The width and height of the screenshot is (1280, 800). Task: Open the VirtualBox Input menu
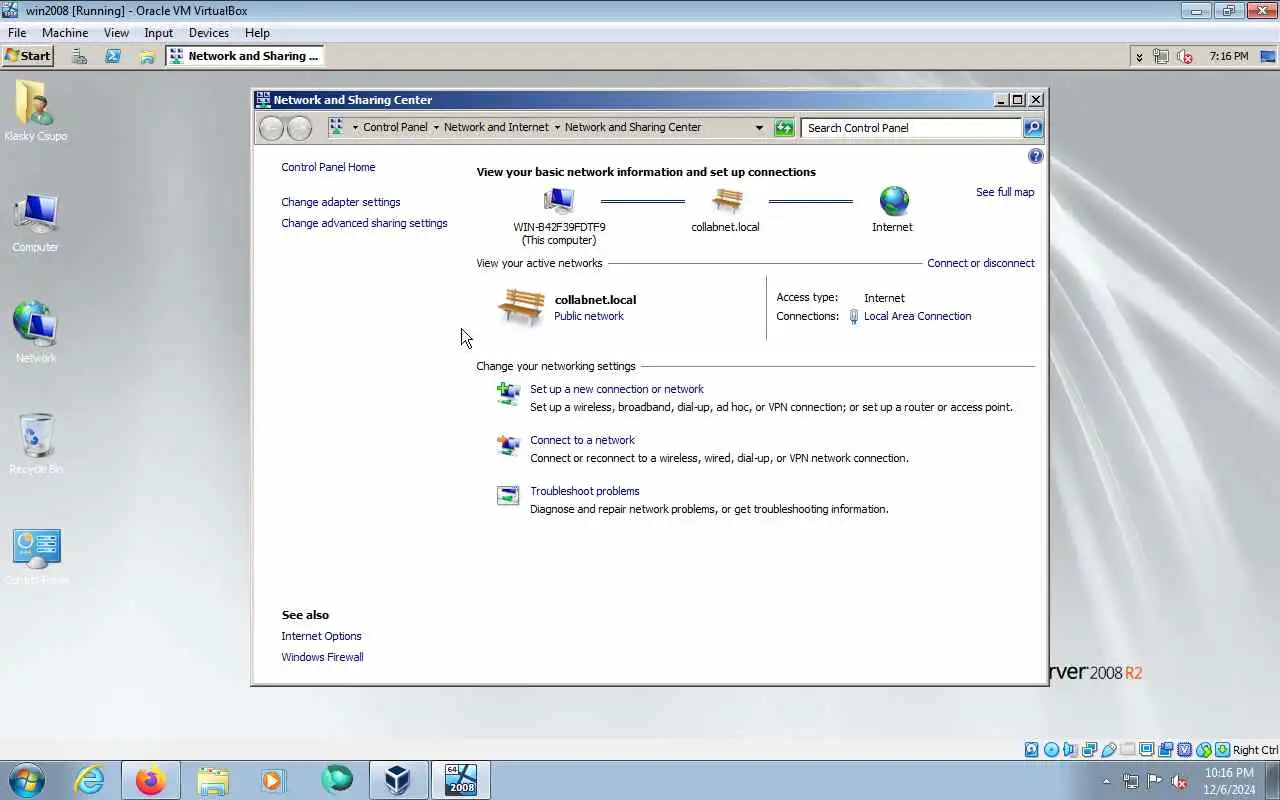(x=158, y=33)
